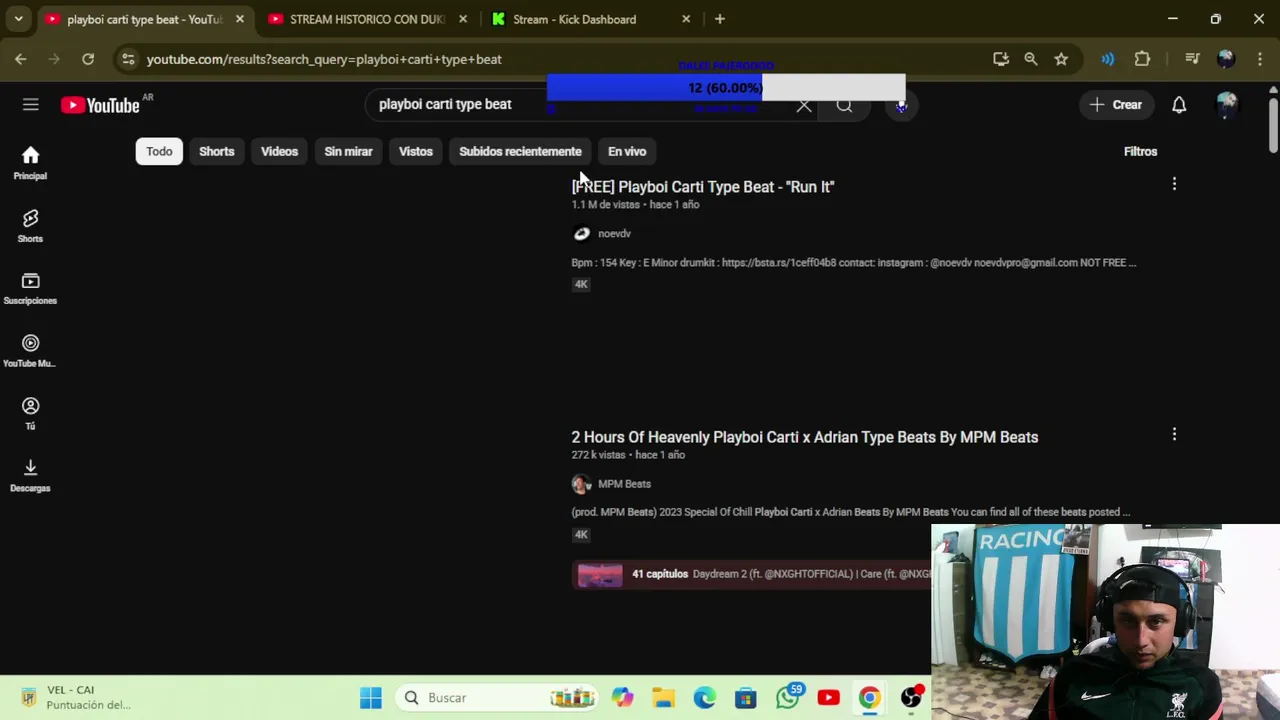Open the Windows Start menu

click(371, 698)
